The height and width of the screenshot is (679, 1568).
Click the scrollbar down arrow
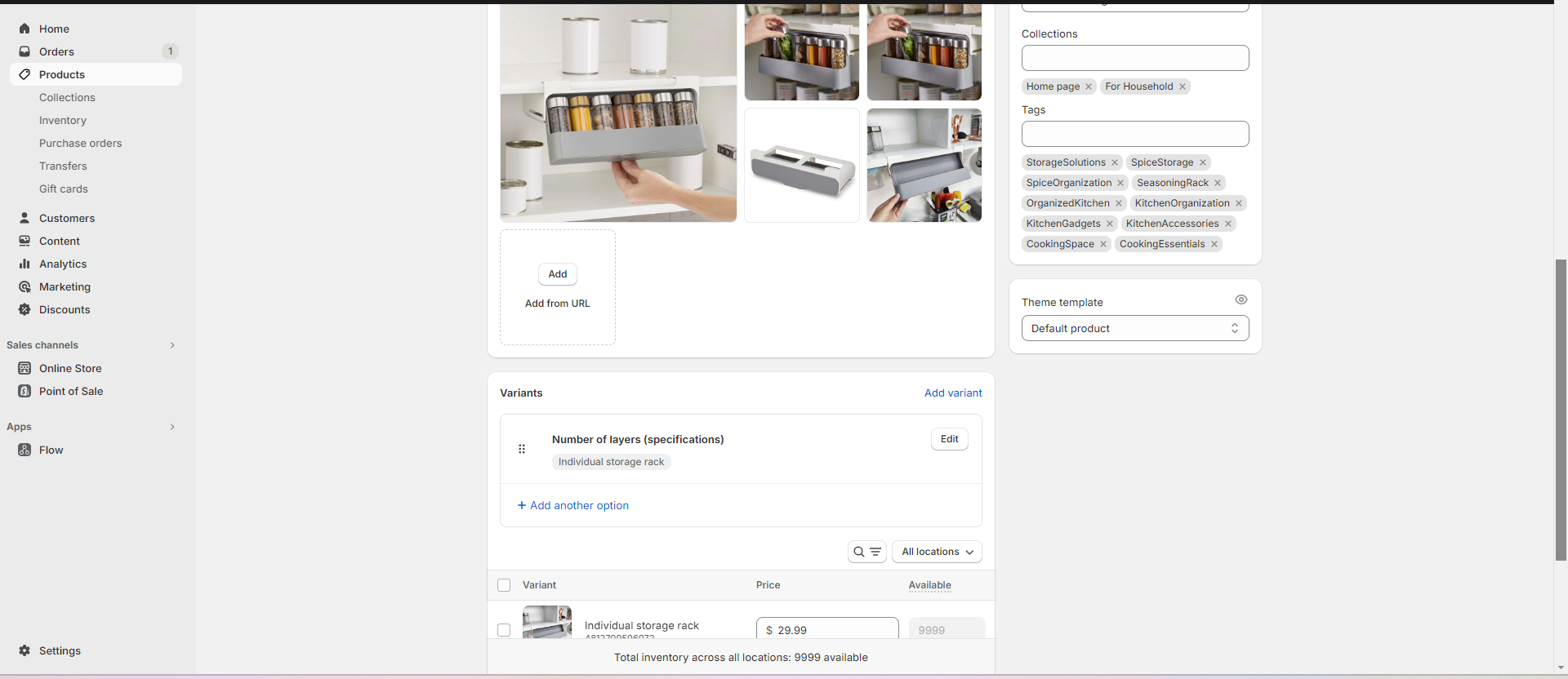(x=1561, y=668)
